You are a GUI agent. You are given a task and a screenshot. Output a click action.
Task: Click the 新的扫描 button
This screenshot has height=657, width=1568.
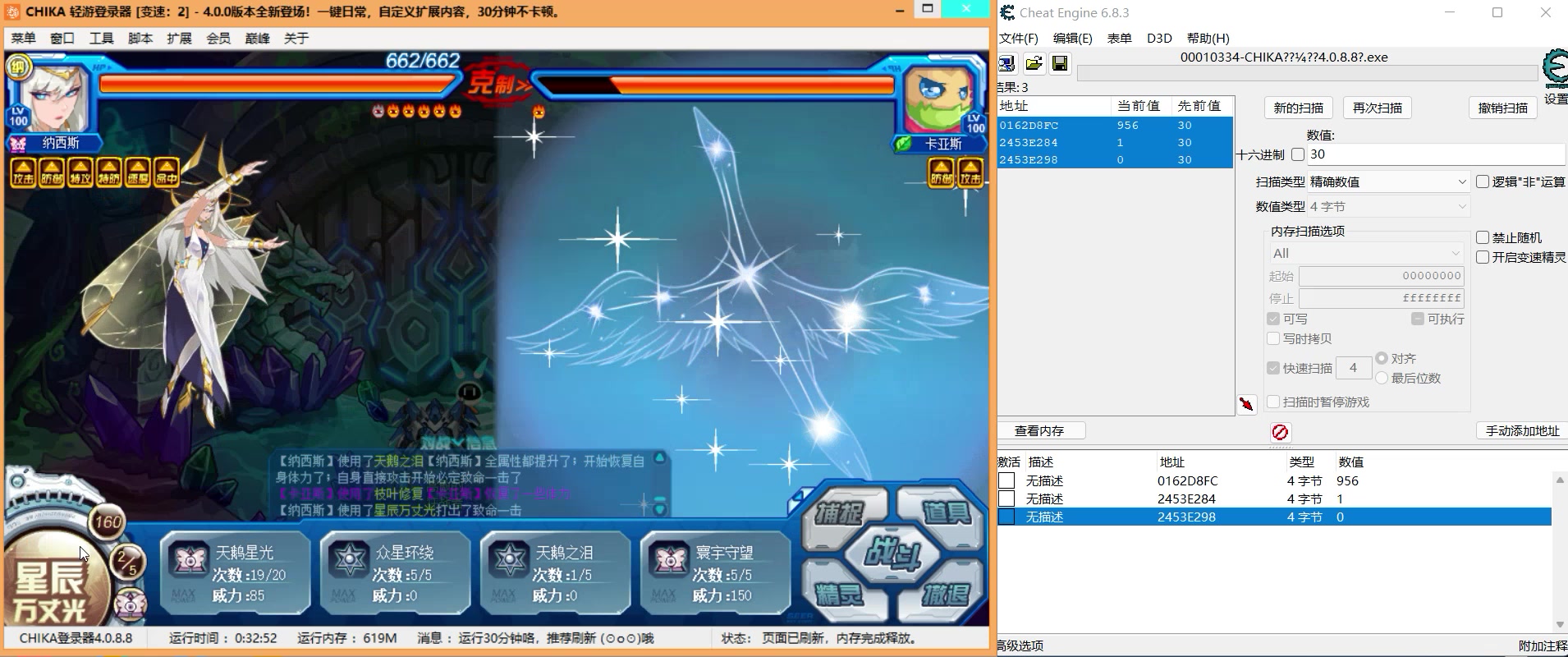point(1298,108)
